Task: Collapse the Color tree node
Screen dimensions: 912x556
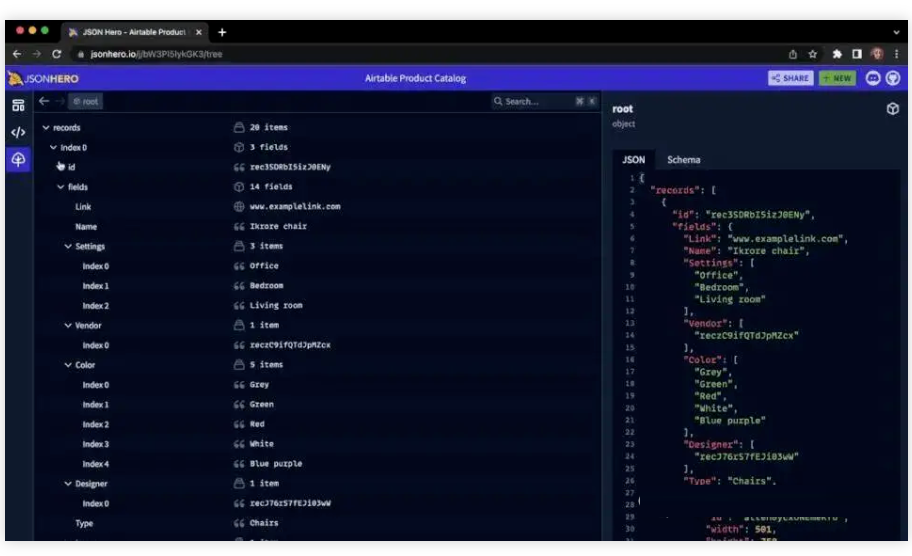Action: coord(68,365)
